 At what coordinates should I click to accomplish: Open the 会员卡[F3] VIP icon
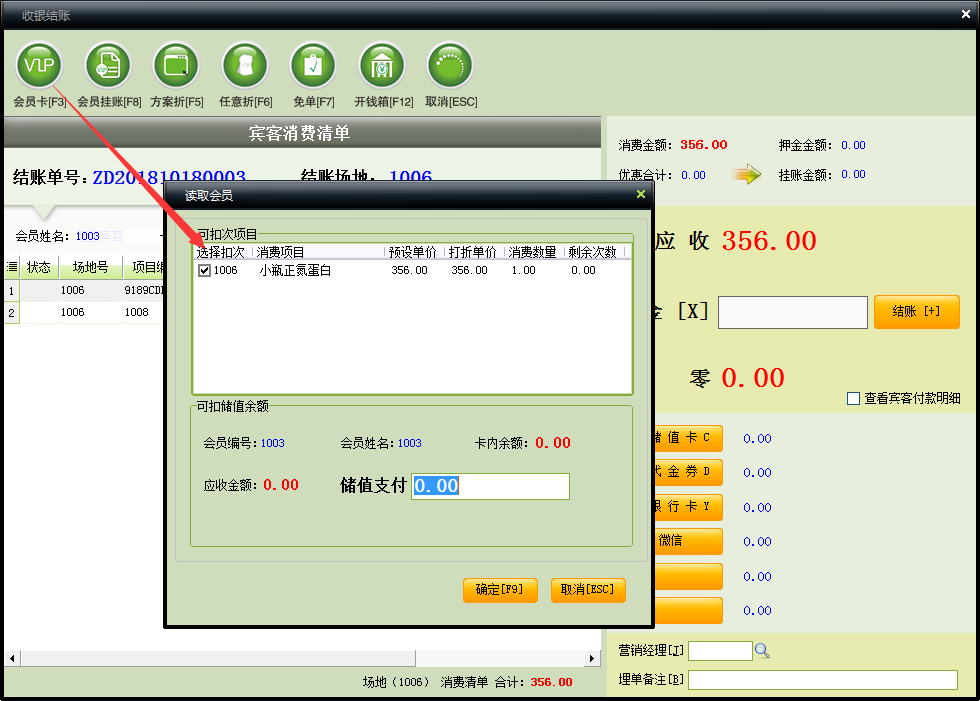click(x=39, y=66)
